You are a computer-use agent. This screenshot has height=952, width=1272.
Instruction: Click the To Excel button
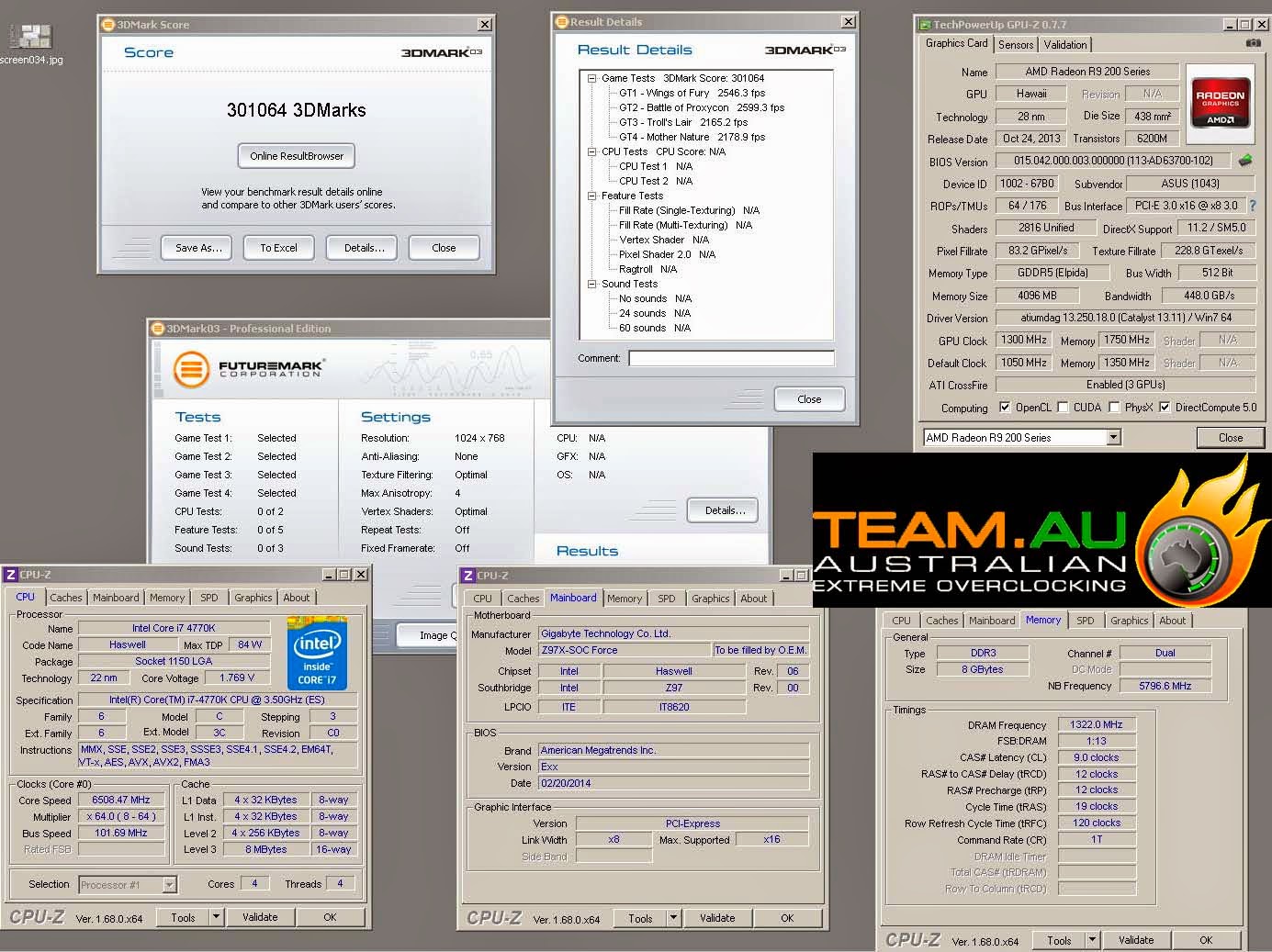278,248
